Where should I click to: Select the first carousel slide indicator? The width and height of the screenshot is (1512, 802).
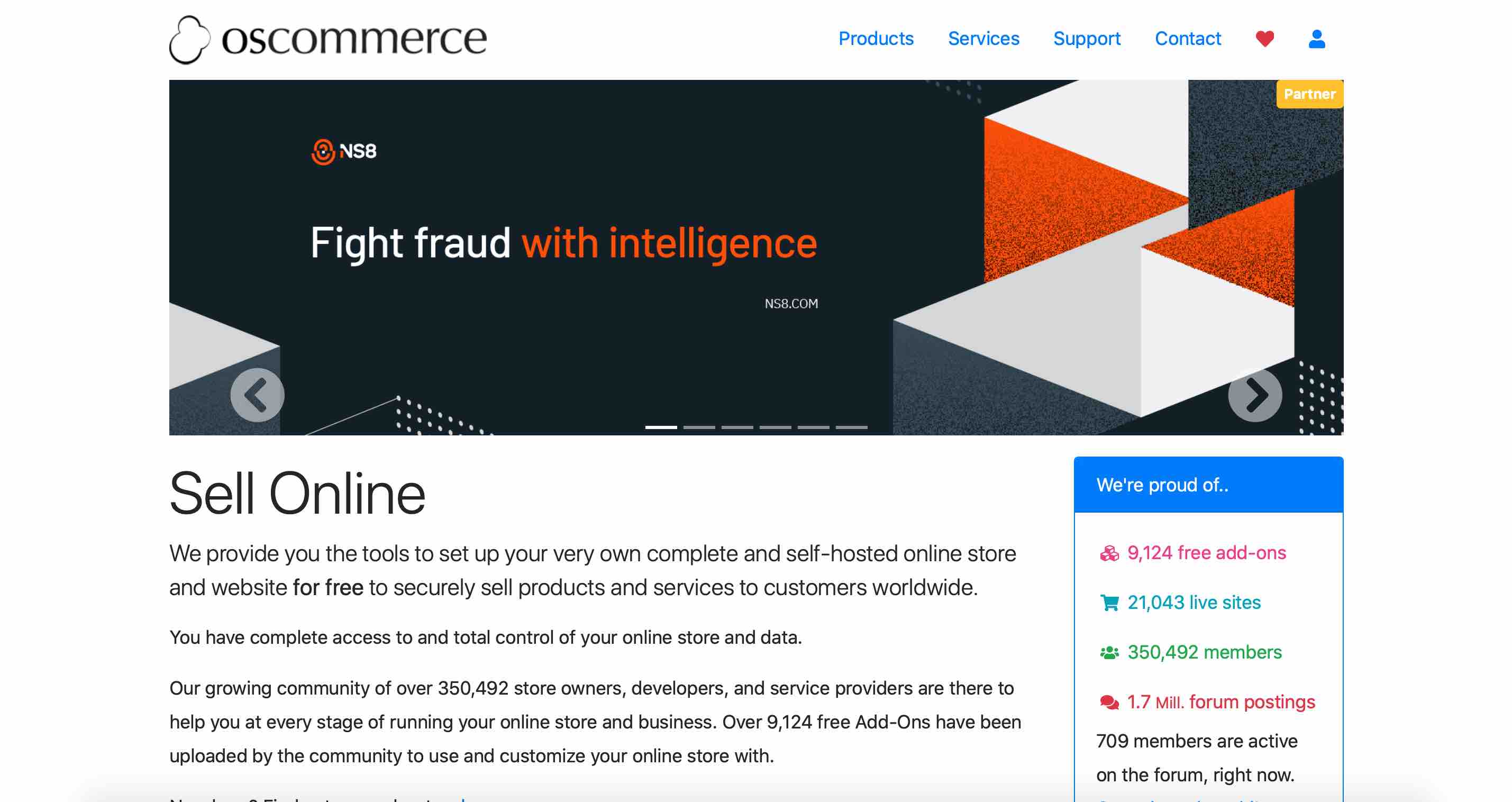tap(661, 427)
